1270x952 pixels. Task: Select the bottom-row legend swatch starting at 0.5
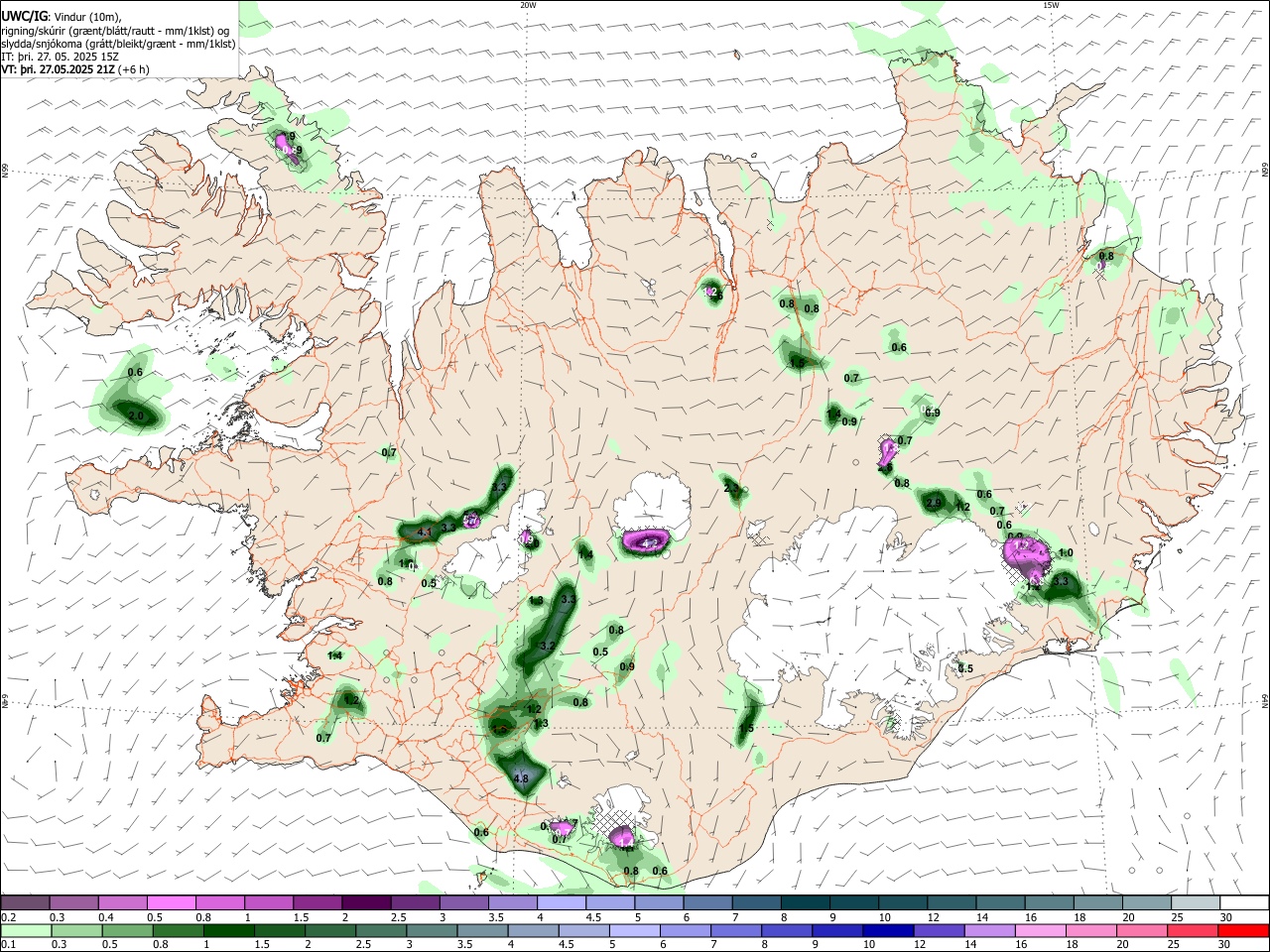[x=126, y=930]
